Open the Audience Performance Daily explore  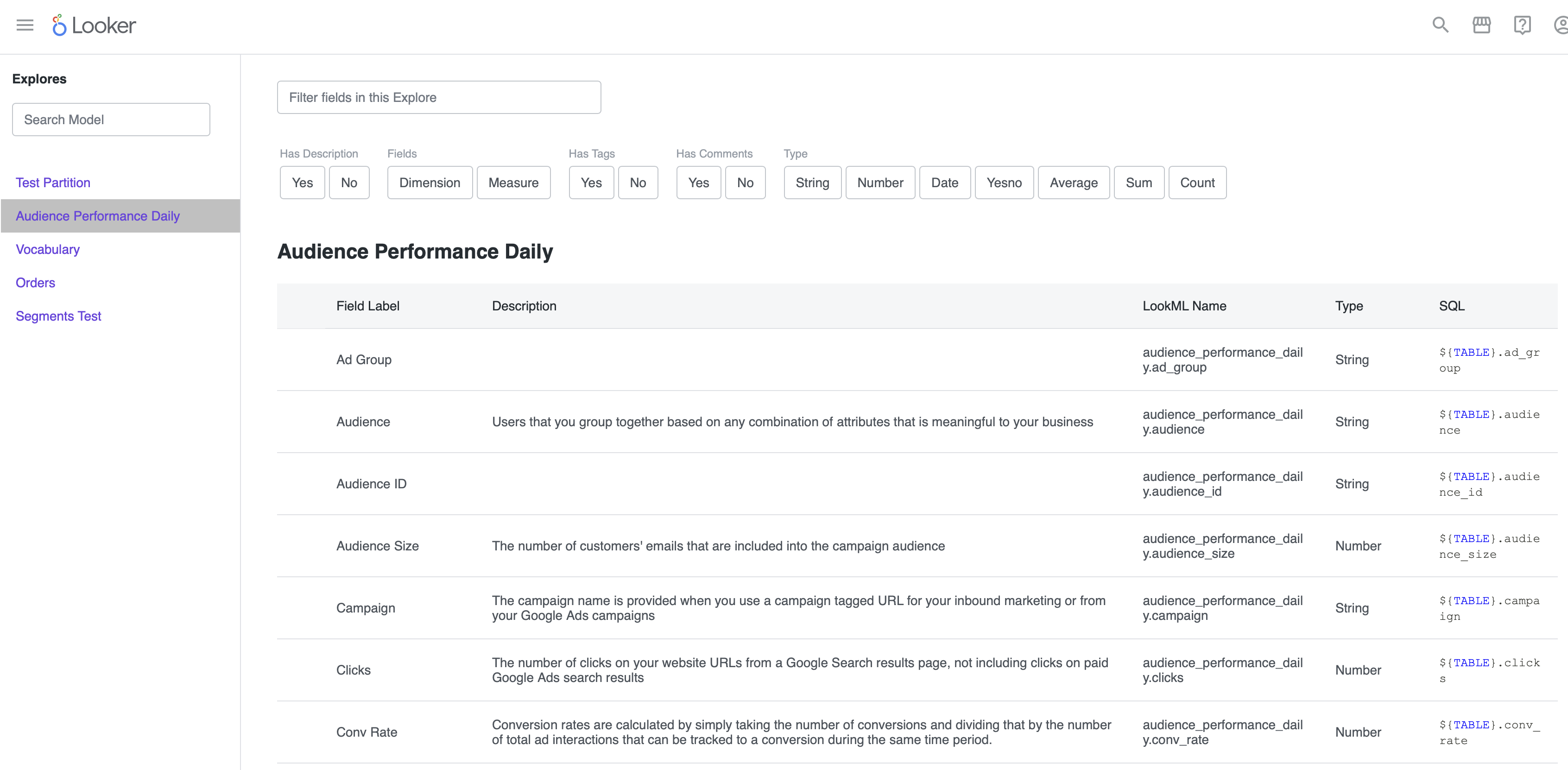click(97, 215)
